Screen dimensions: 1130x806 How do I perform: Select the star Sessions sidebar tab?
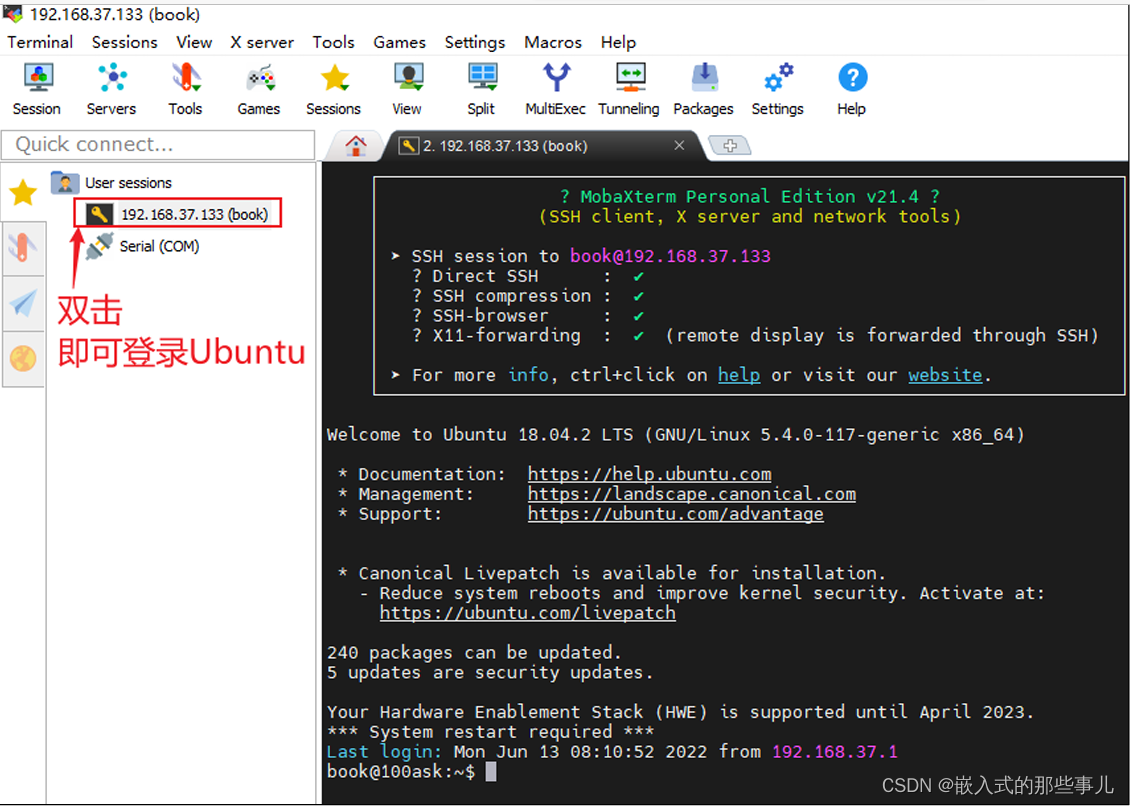click(x=23, y=193)
